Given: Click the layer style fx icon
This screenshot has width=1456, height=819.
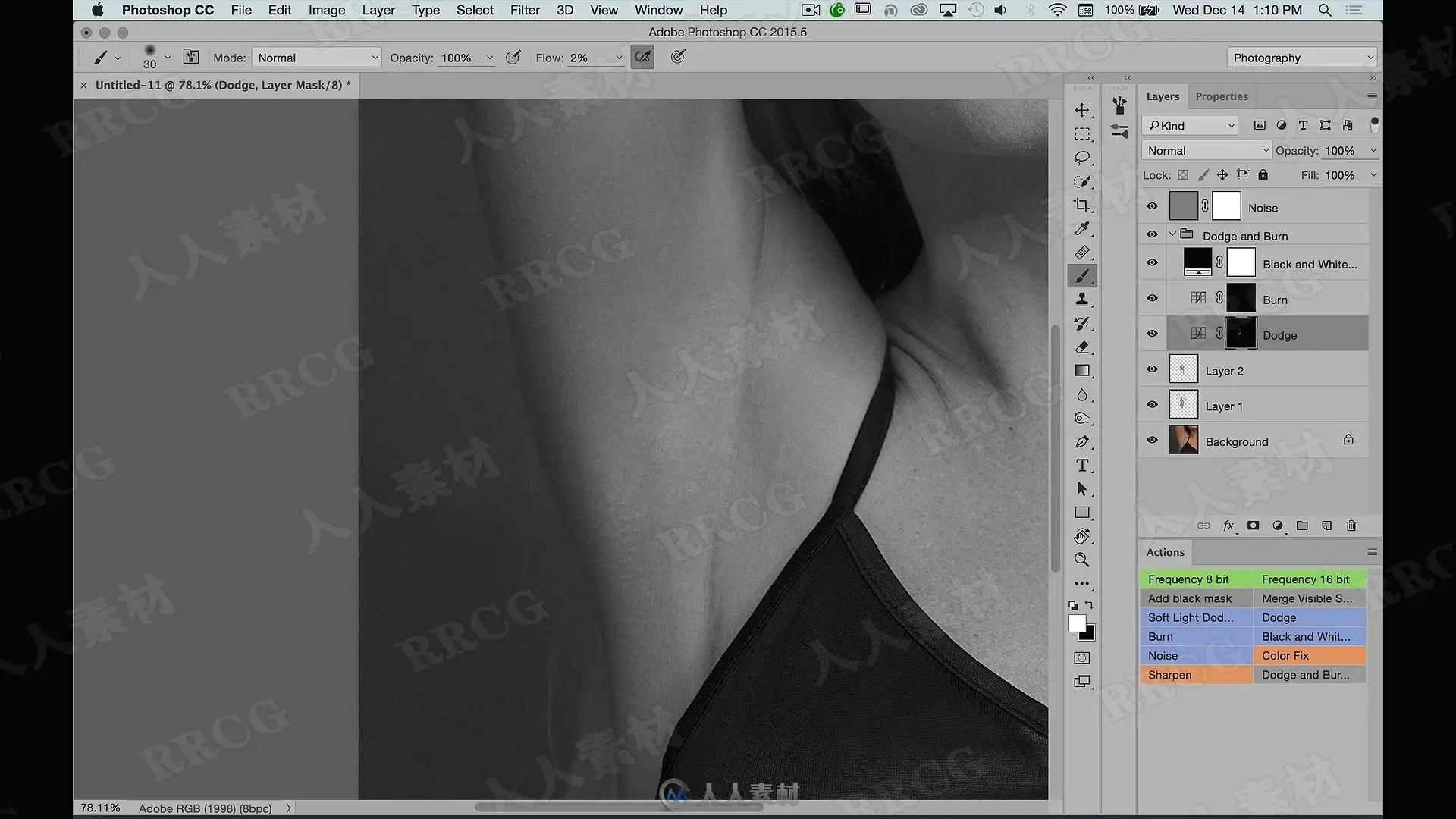Looking at the screenshot, I should point(1228,526).
